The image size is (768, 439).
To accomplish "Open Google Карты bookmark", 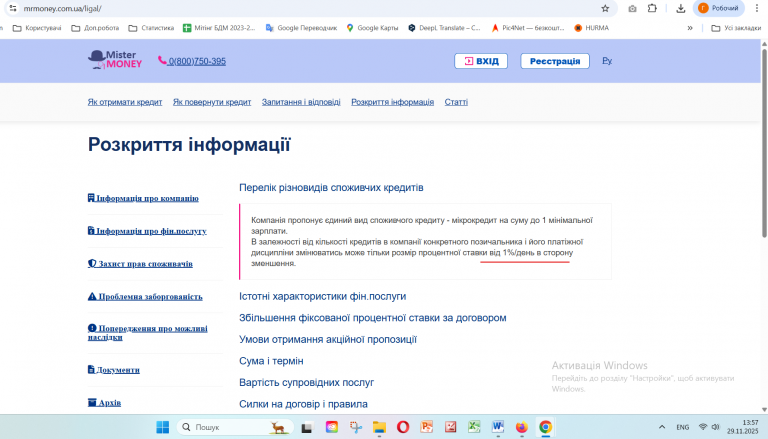I will click(372, 28).
